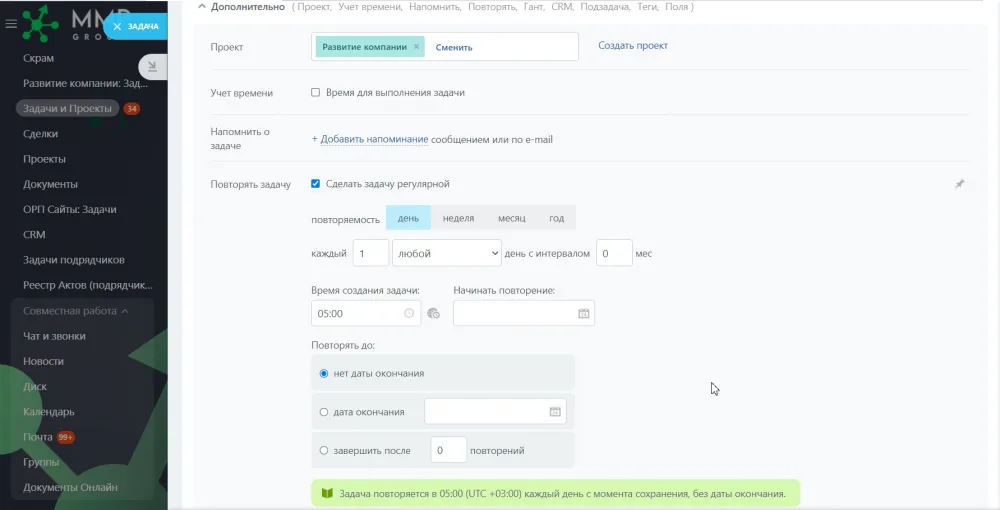Focus the interval мес number field
1000x510 pixels.
(x=614, y=253)
